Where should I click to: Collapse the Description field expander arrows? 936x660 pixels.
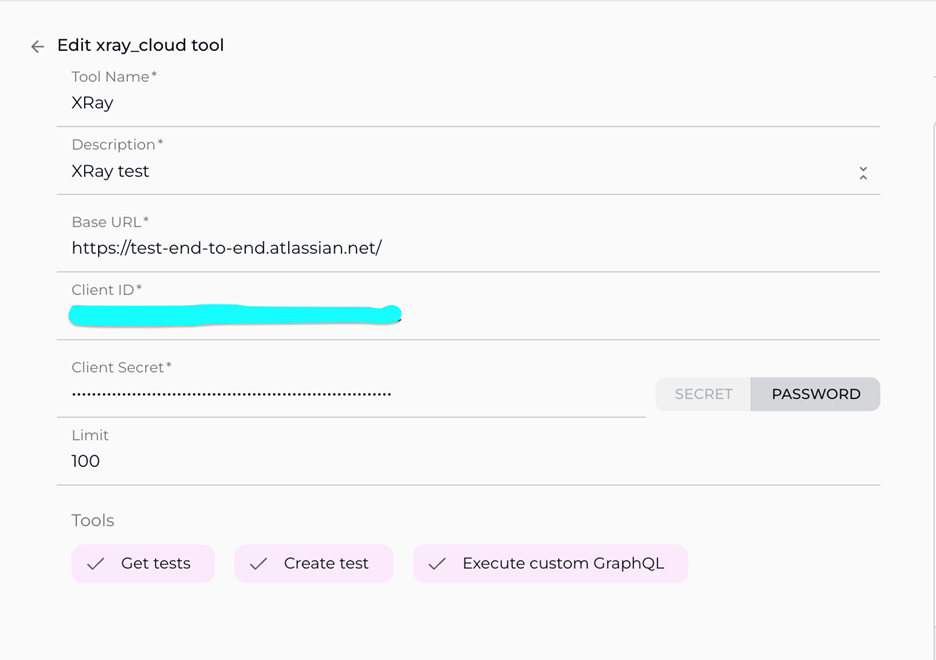[863, 174]
